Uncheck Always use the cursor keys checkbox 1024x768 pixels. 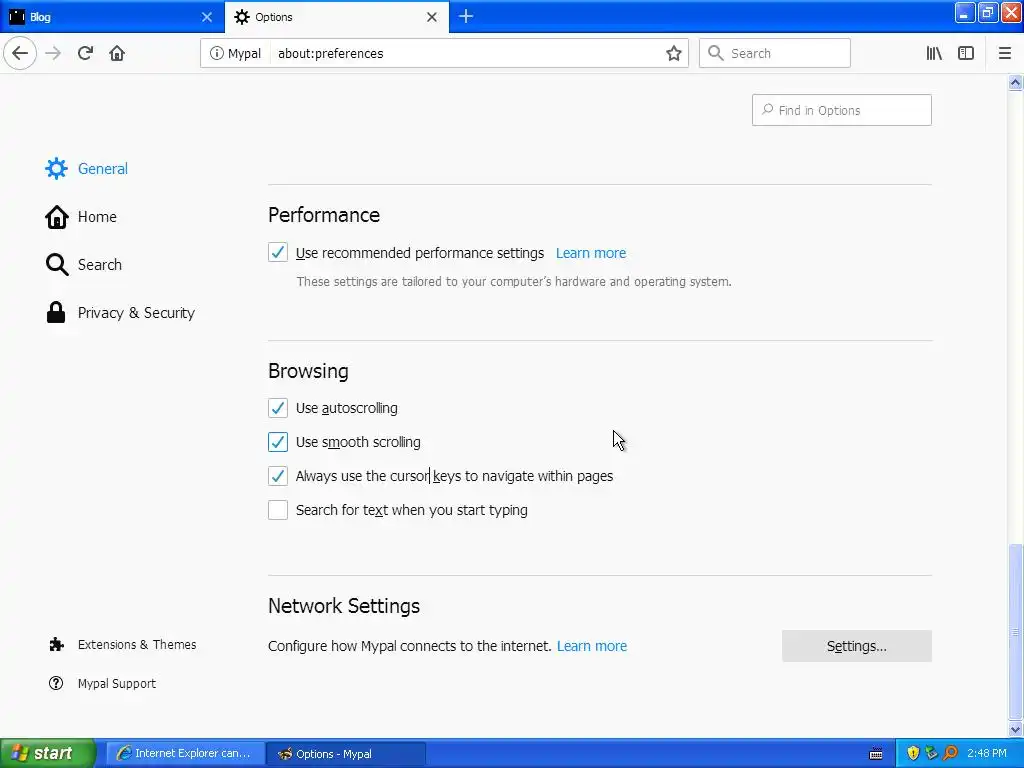(x=278, y=475)
